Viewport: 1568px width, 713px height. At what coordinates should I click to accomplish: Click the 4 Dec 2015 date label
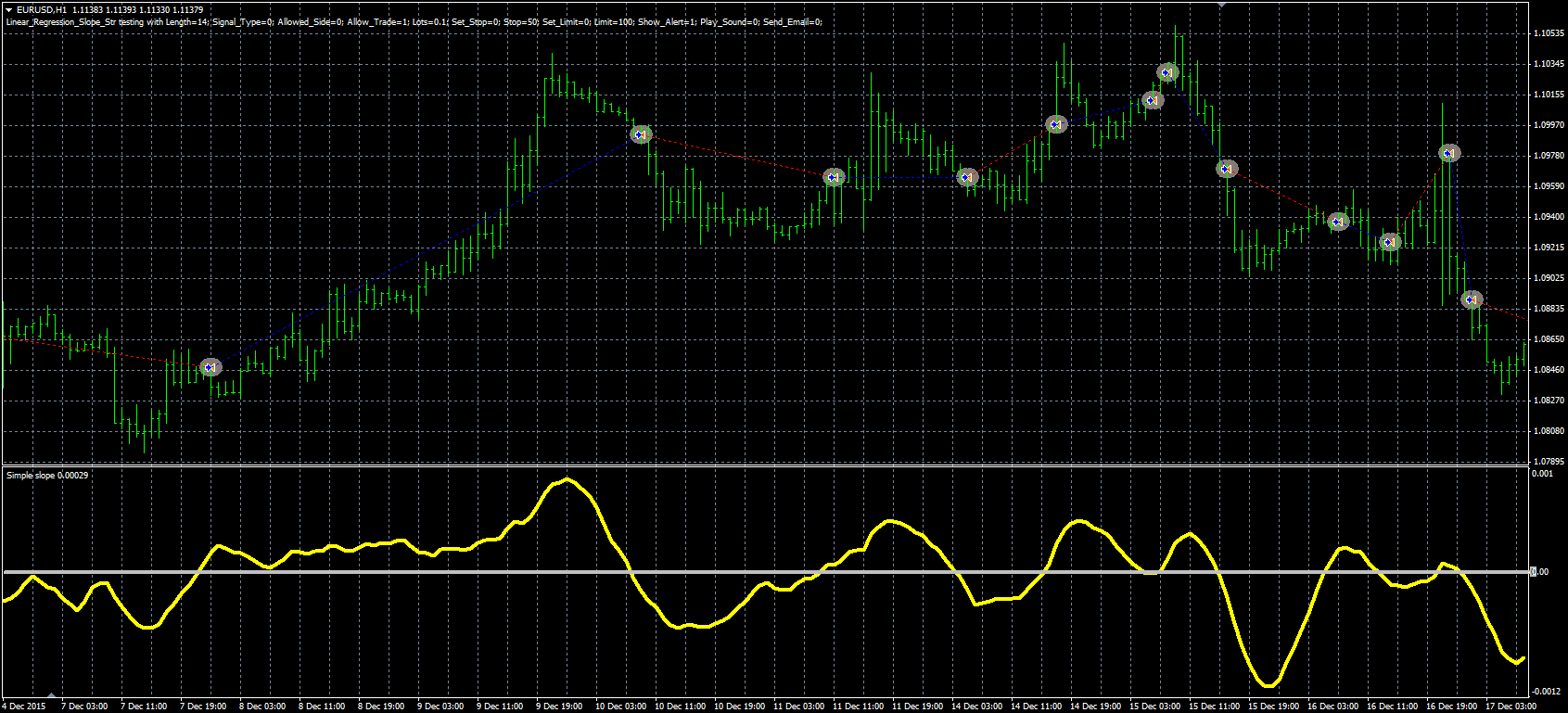[23, 707]
